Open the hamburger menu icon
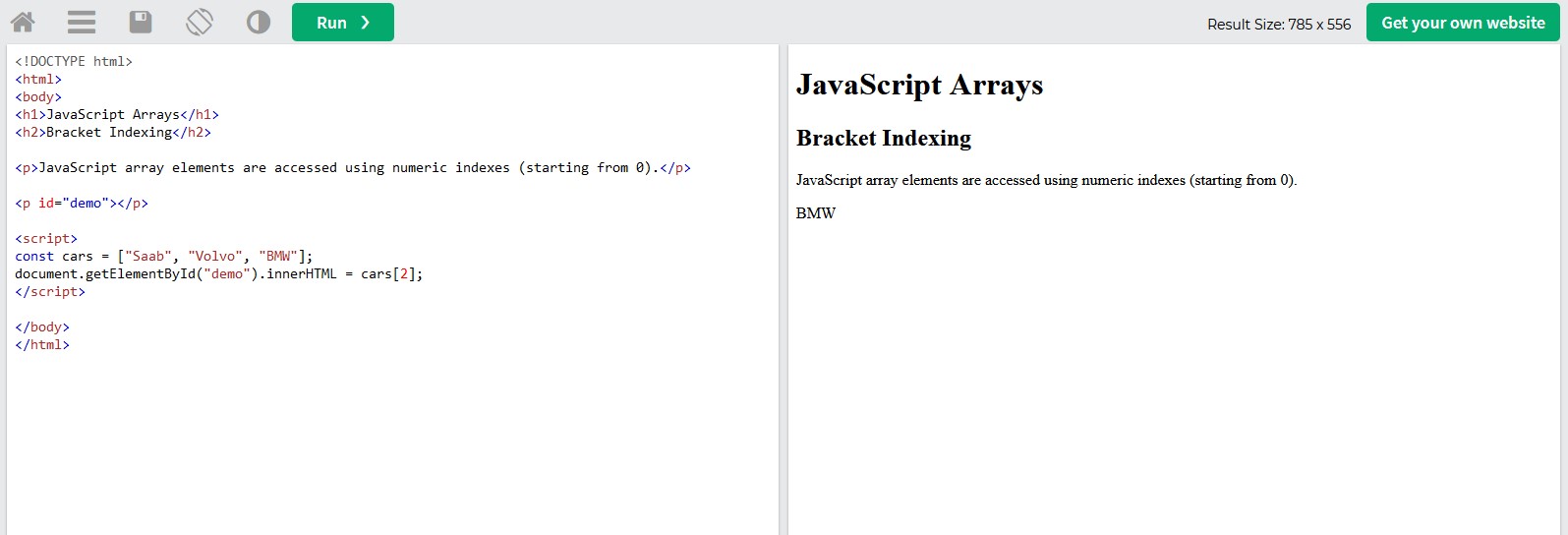The width and height of the screenshot is (1568, 535). tap(82, 22)
